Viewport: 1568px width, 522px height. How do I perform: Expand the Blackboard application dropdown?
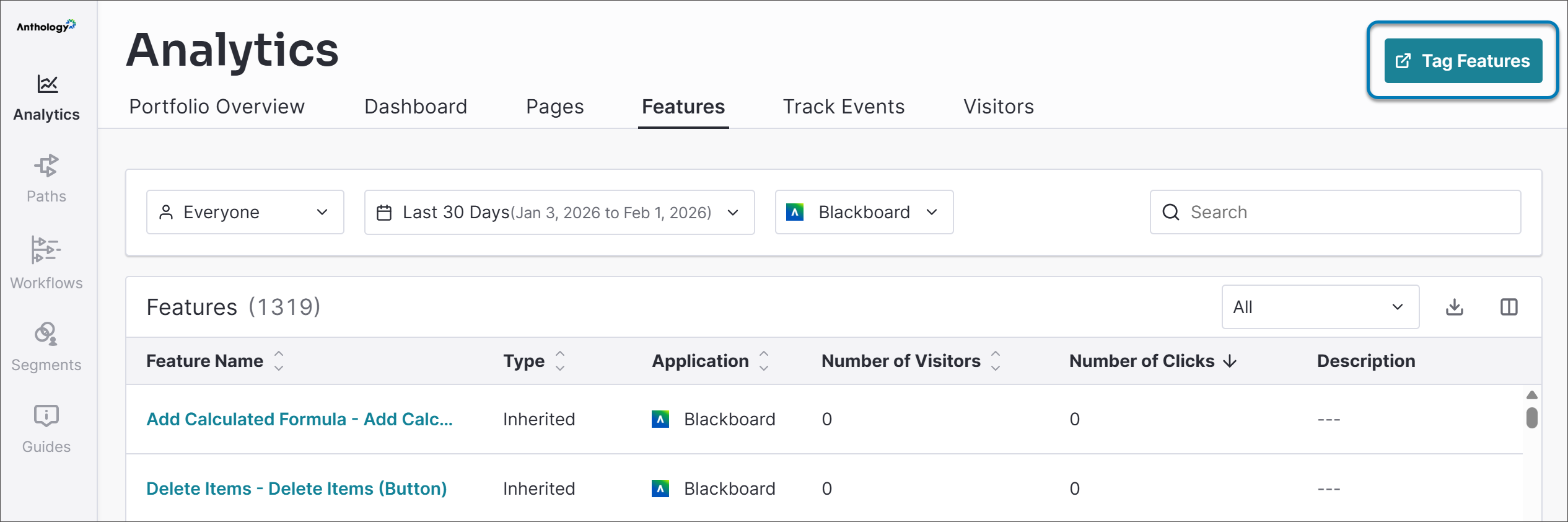864,212
